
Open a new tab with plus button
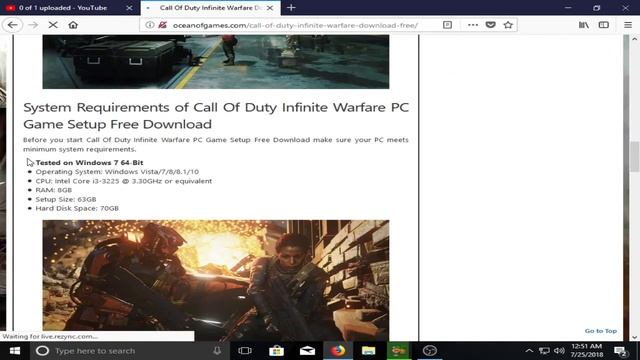click(x=291, y=7)
